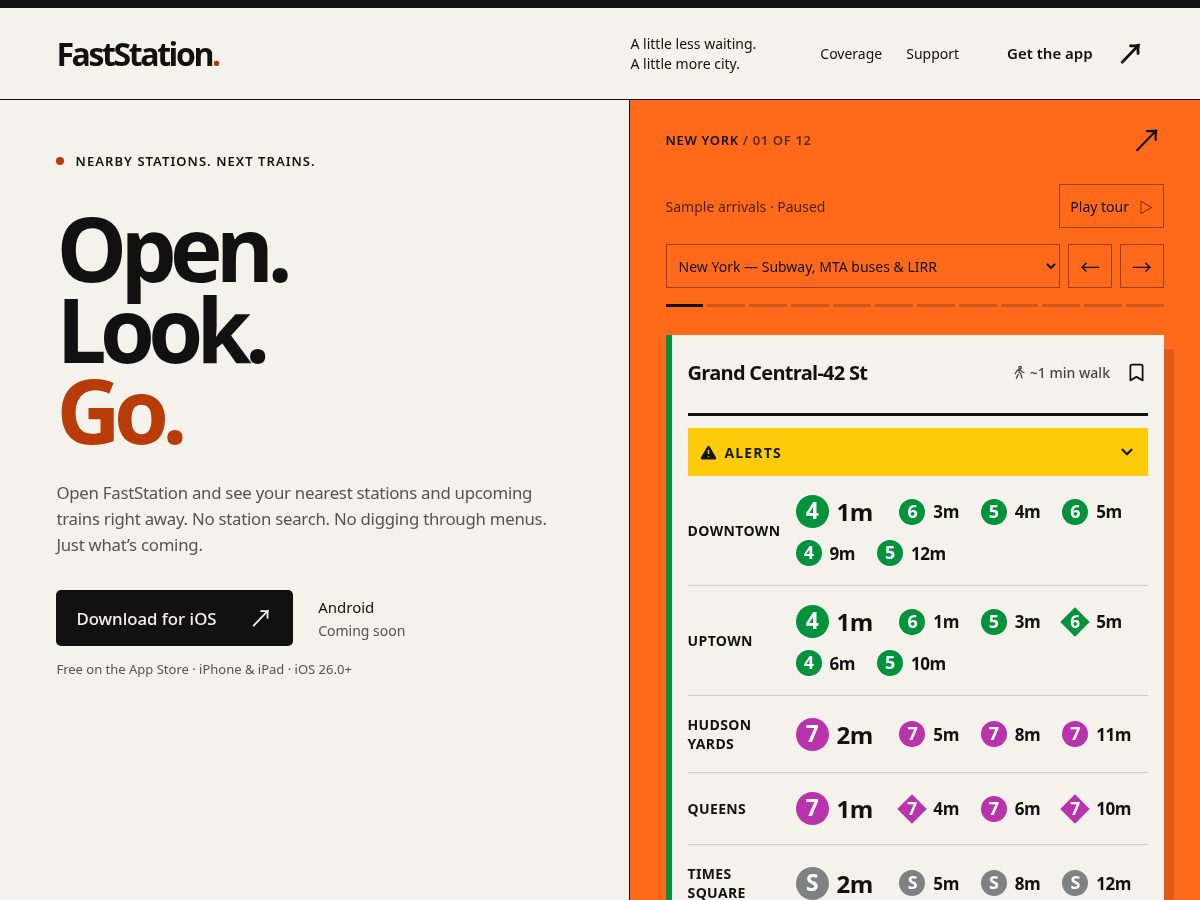Start the Play tour button
The width and height of the screenshot is (1200, 900).
[1111, 206]
